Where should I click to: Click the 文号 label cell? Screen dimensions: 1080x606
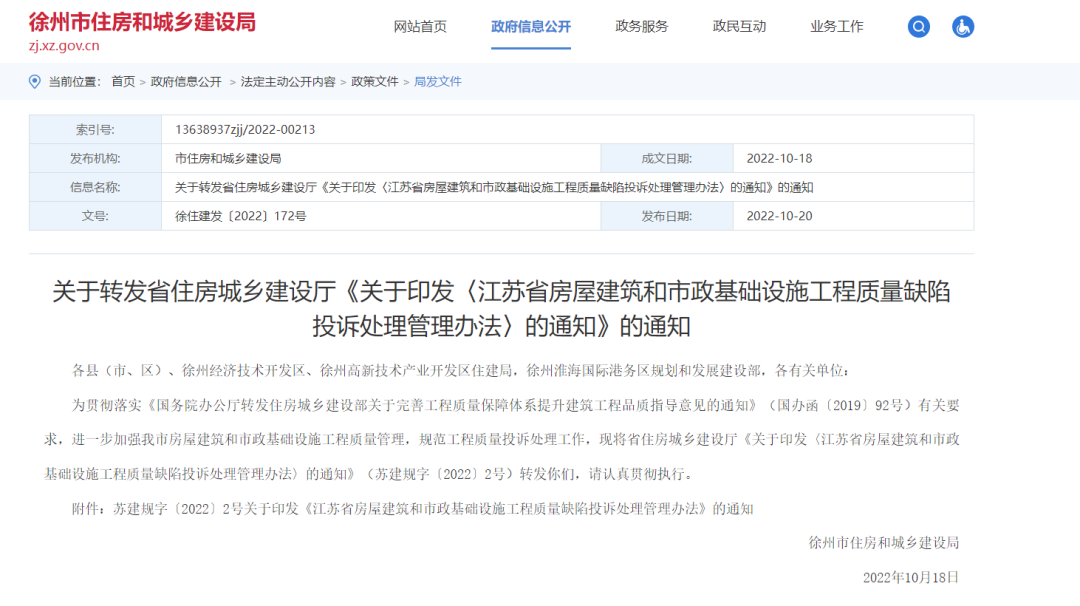pos(95,216)
